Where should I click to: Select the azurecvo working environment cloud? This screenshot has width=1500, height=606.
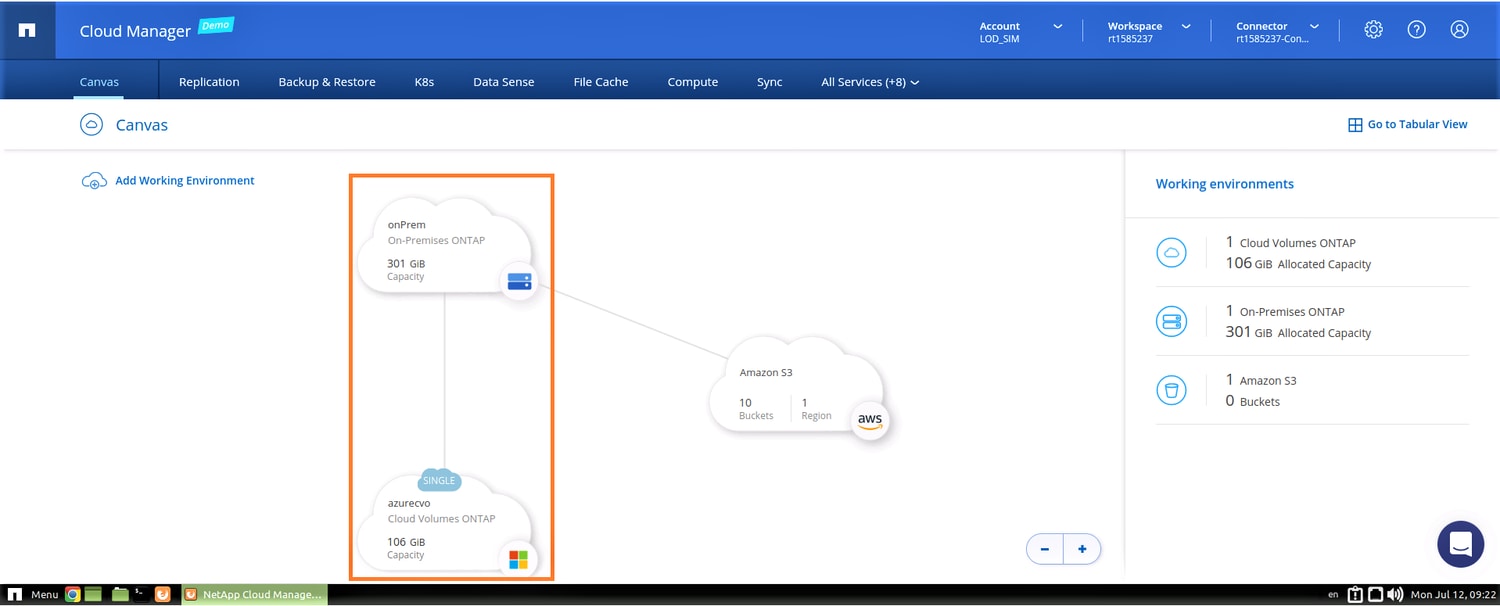point(444,525)
